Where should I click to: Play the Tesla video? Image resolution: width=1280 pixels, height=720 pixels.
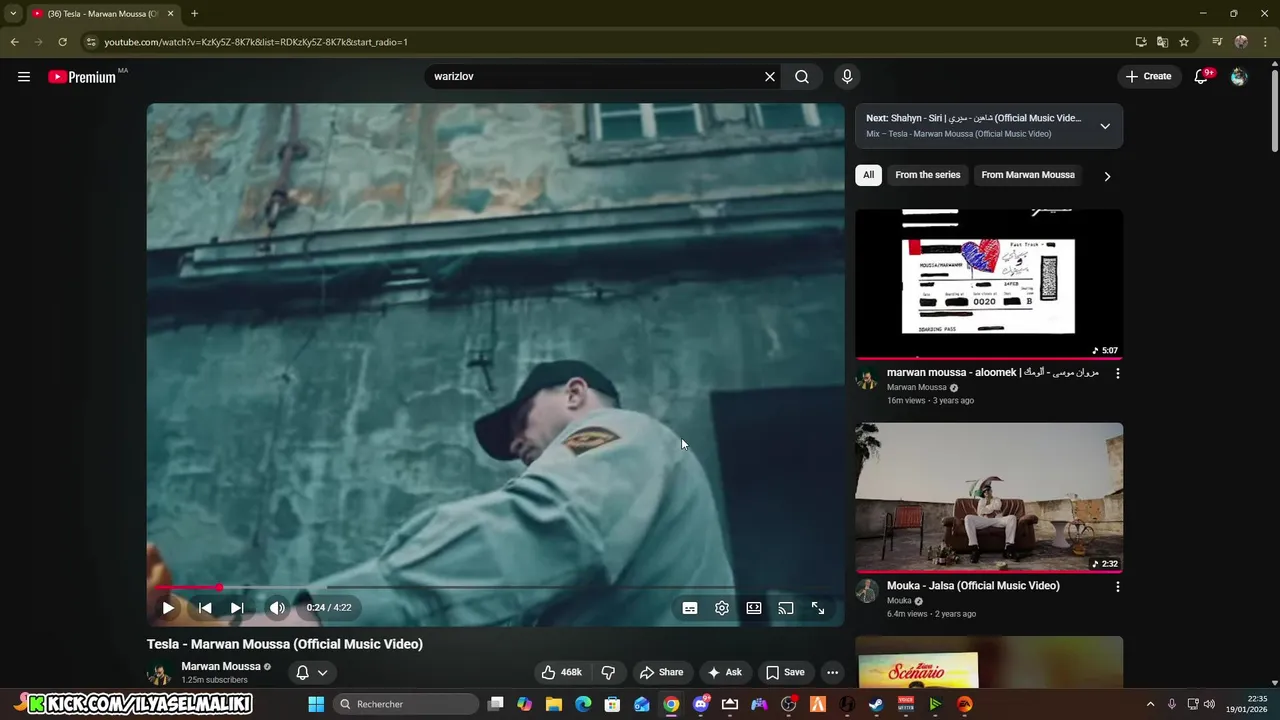click(x=168, y=607)
